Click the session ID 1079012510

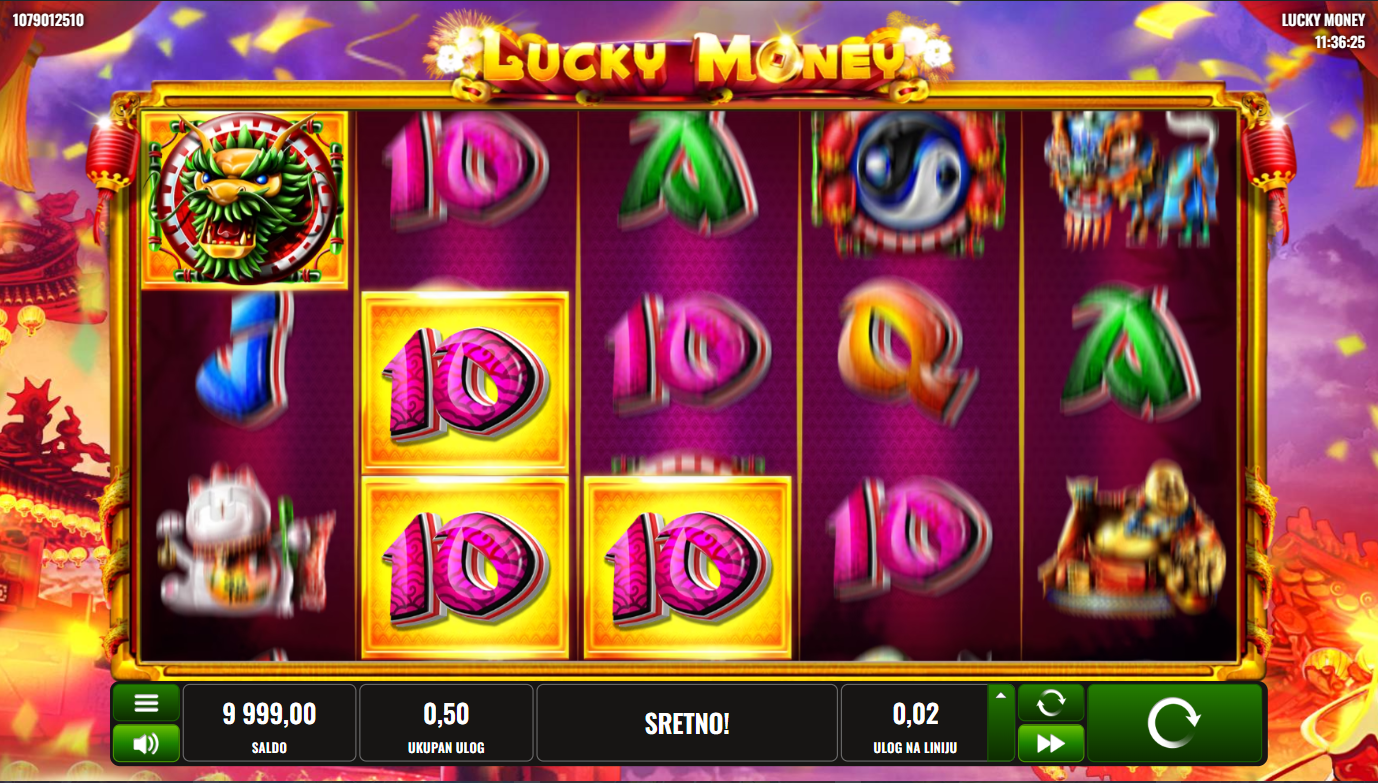click(x=48, y=20)
